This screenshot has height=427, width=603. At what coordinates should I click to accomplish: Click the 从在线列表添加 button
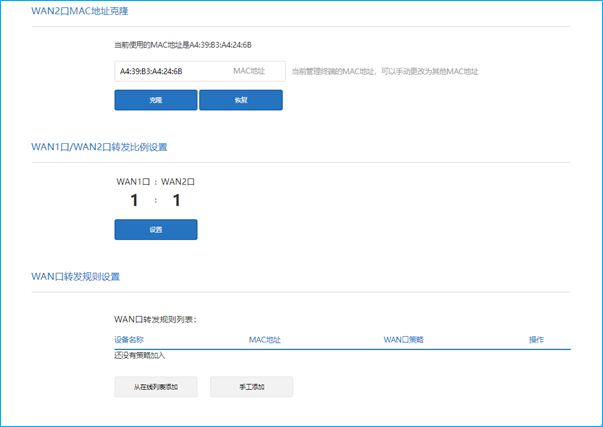coord(156,387)
